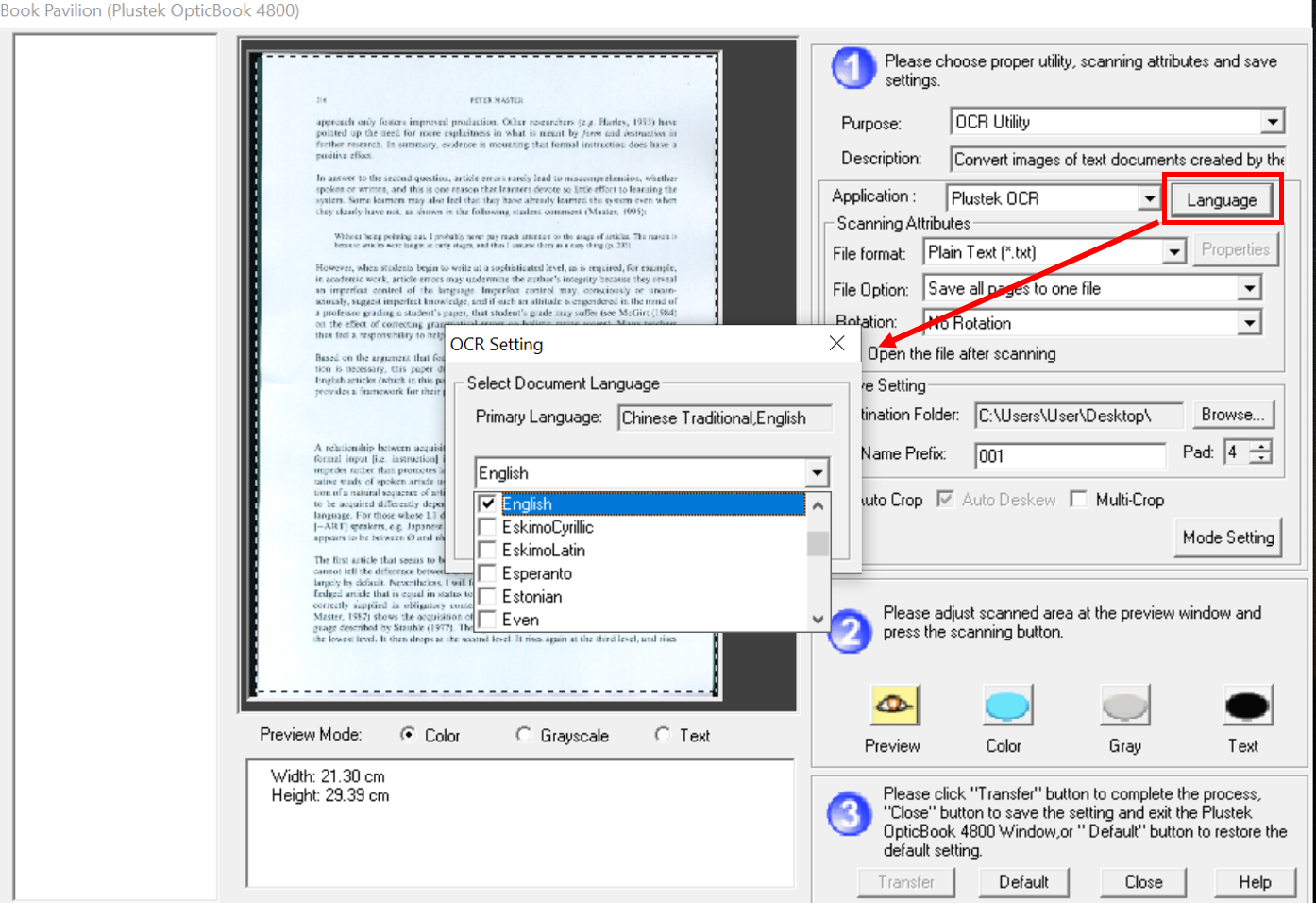The image size is (1316, 903).
Task: Close the OCR Setting dialog
Action: (836, 344)
